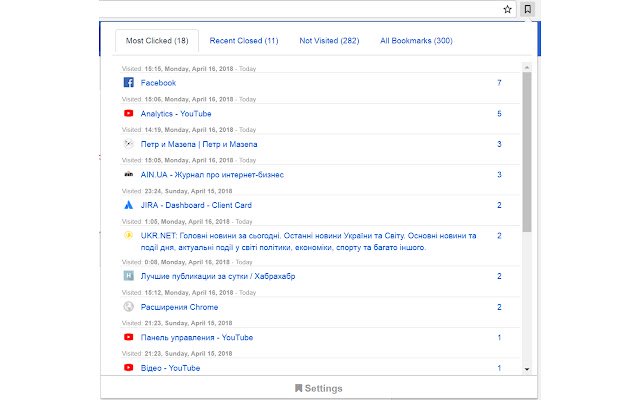Open the Відео - YouTube bookmark
Viewport: 640px width, 400px height.
(x=170, y=368)
